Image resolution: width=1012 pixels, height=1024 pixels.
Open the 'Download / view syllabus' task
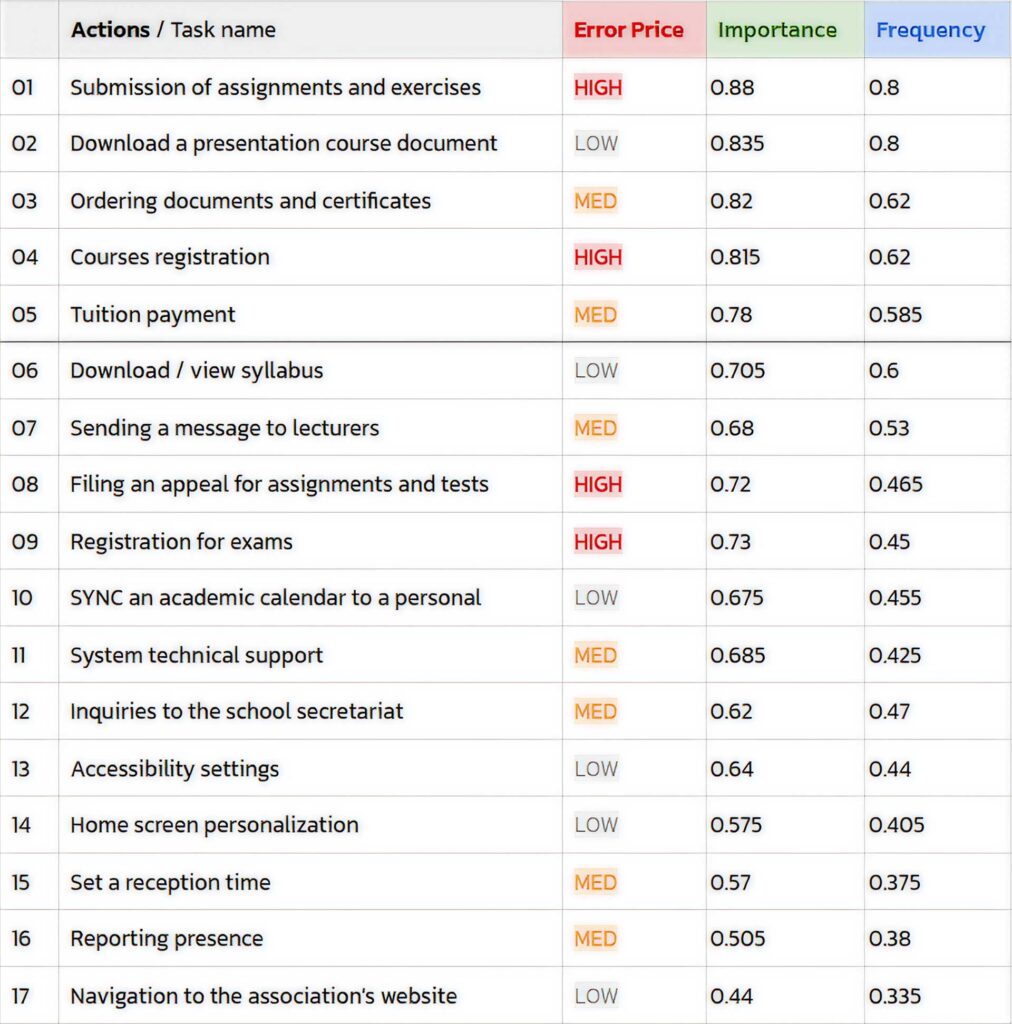(197, 370)
